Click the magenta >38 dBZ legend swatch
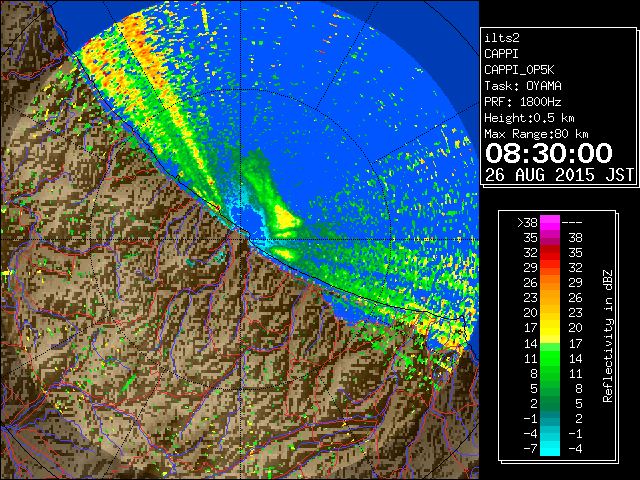 (550, 222)
